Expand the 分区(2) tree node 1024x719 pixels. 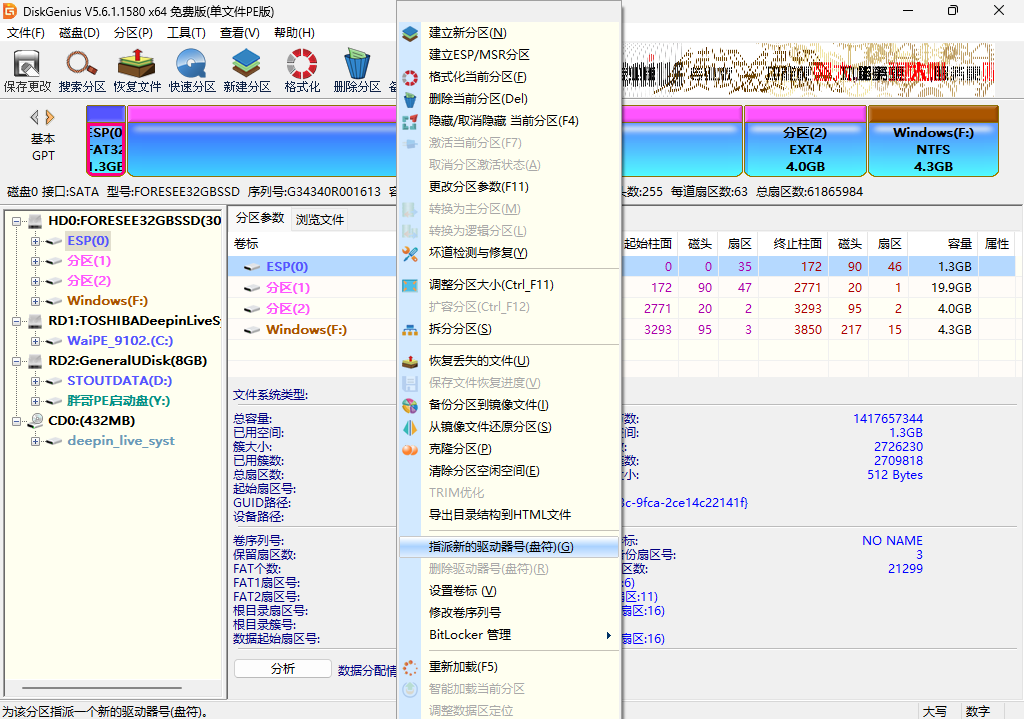(35, 281)
